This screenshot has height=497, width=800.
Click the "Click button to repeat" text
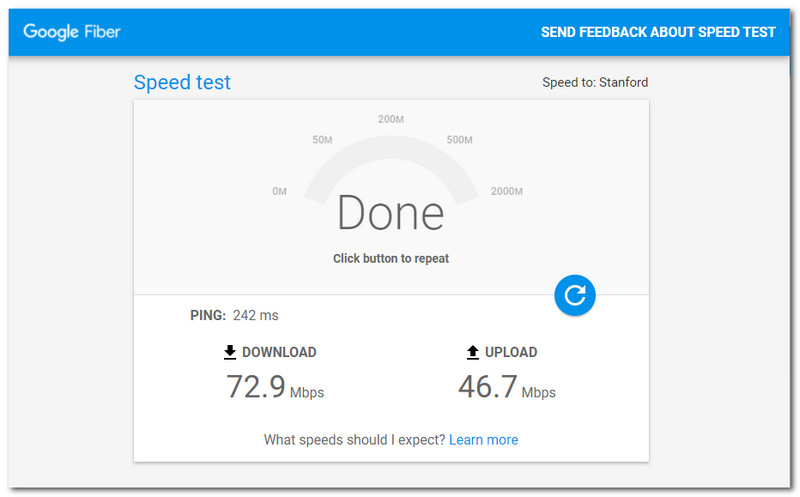tap(391, 259)
